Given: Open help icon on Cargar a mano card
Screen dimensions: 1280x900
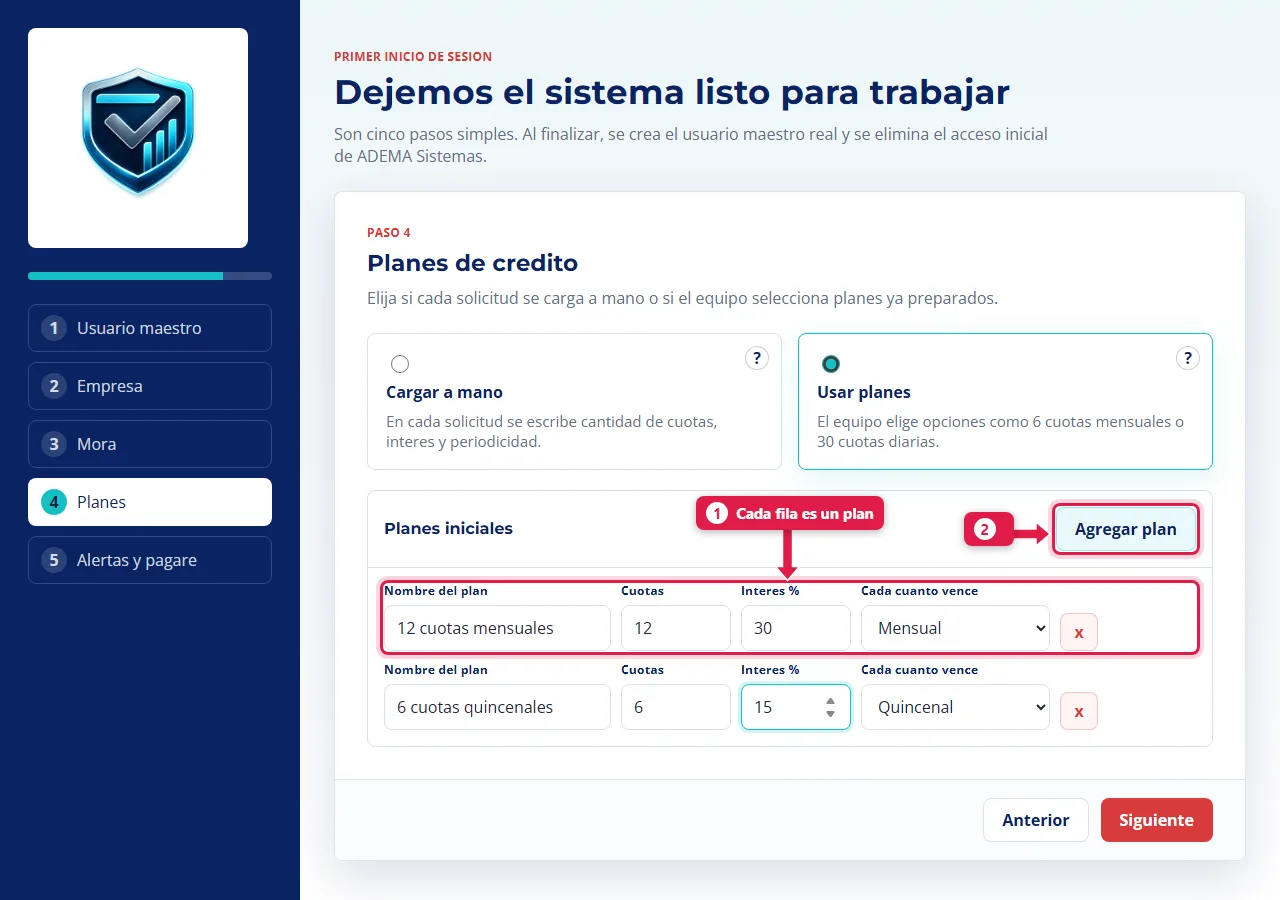Looking at the screenshot, I should point(757,358).
